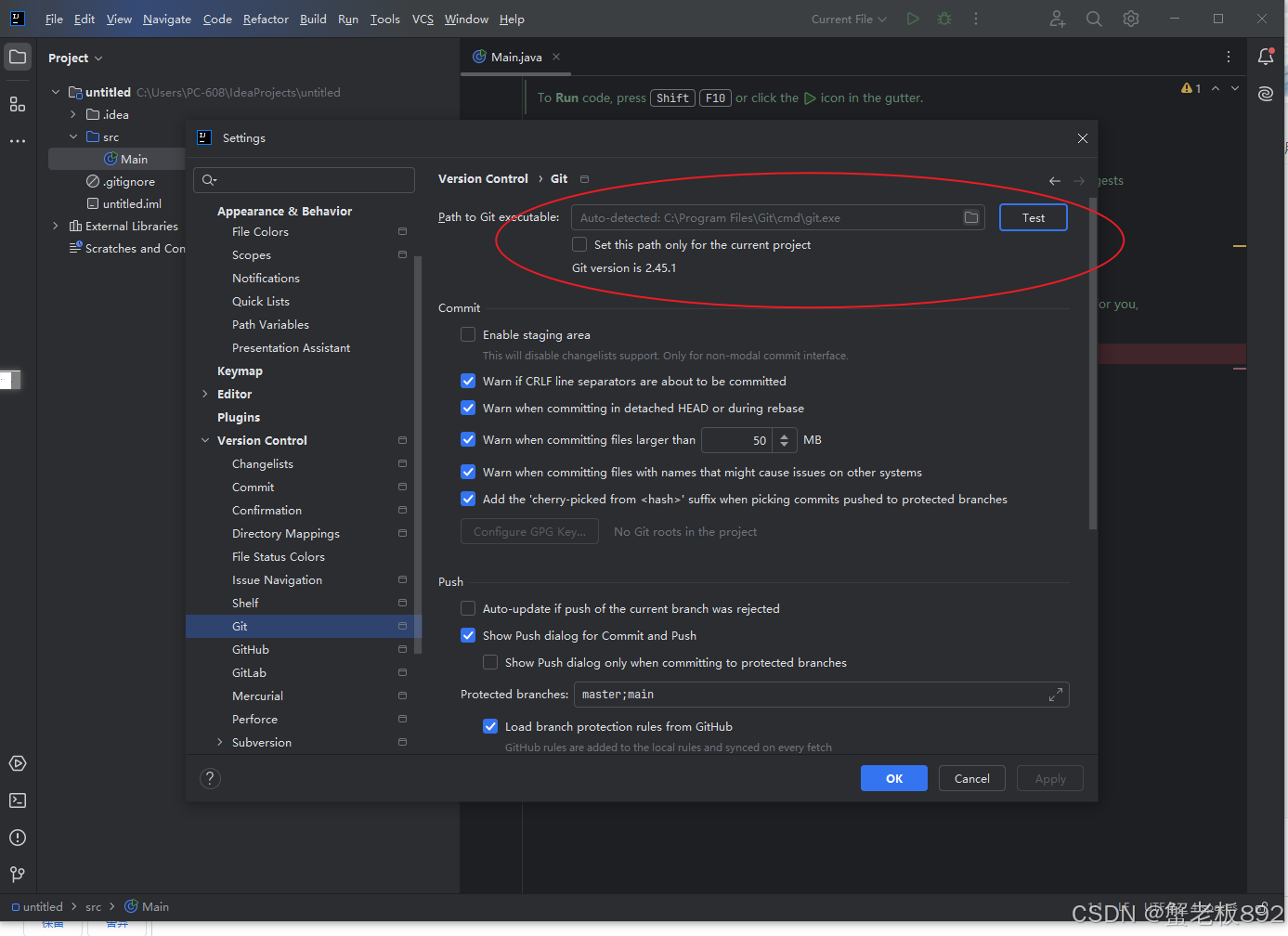Image resolution: width=1288 pixels, height=936 pixels.
Task: Open More tool windows ellipsis in left sidebar
Action: 18,141
